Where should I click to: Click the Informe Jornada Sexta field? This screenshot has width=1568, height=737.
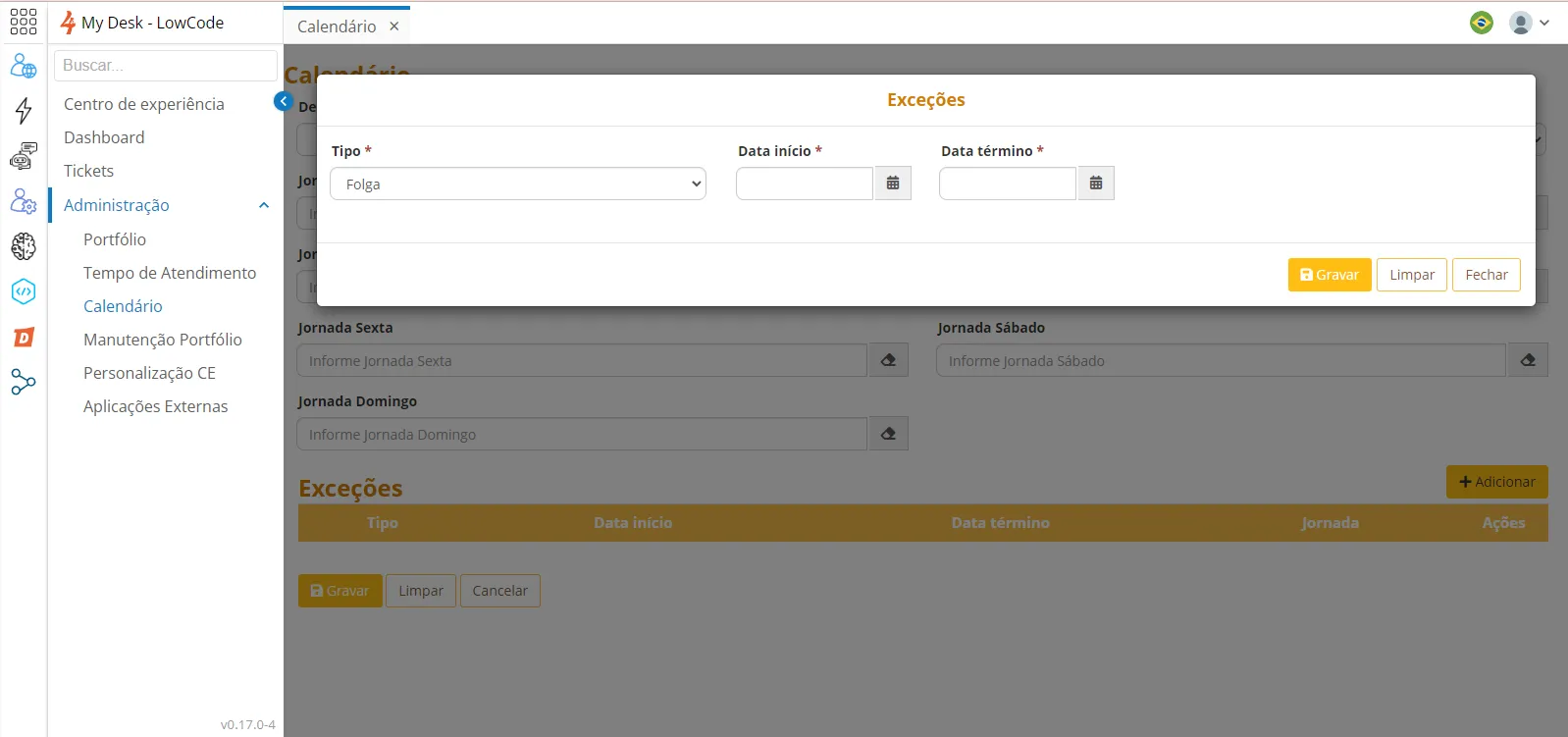point(582,360)
